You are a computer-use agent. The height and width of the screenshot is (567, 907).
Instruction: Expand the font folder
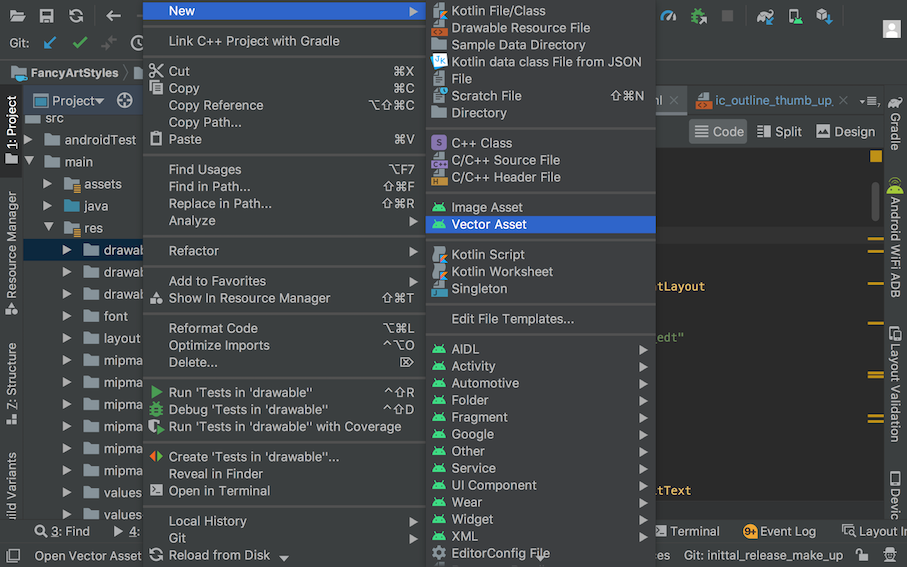(67, 316)
